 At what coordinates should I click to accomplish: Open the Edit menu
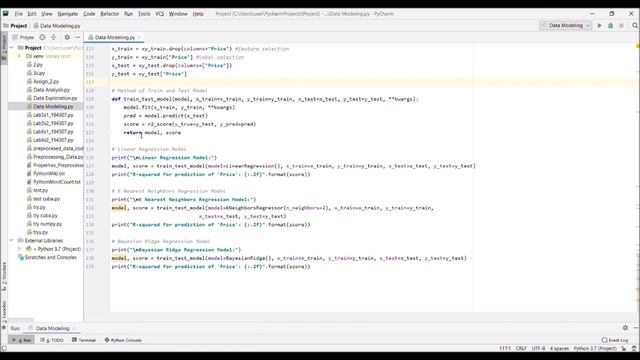pos(32,13)
